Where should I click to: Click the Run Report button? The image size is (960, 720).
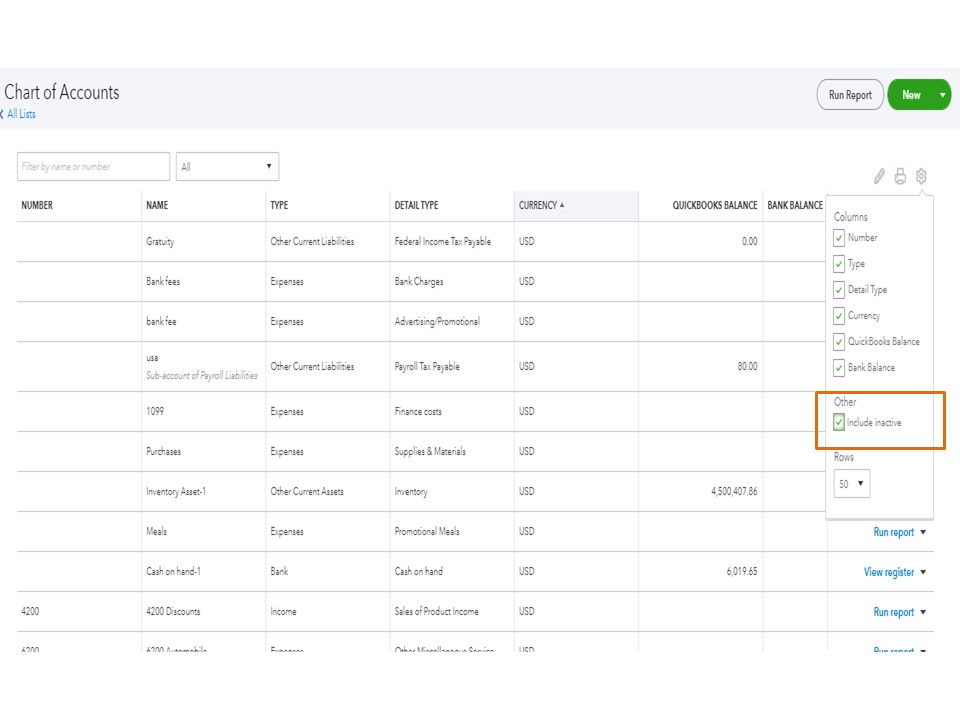coord(850,95)
